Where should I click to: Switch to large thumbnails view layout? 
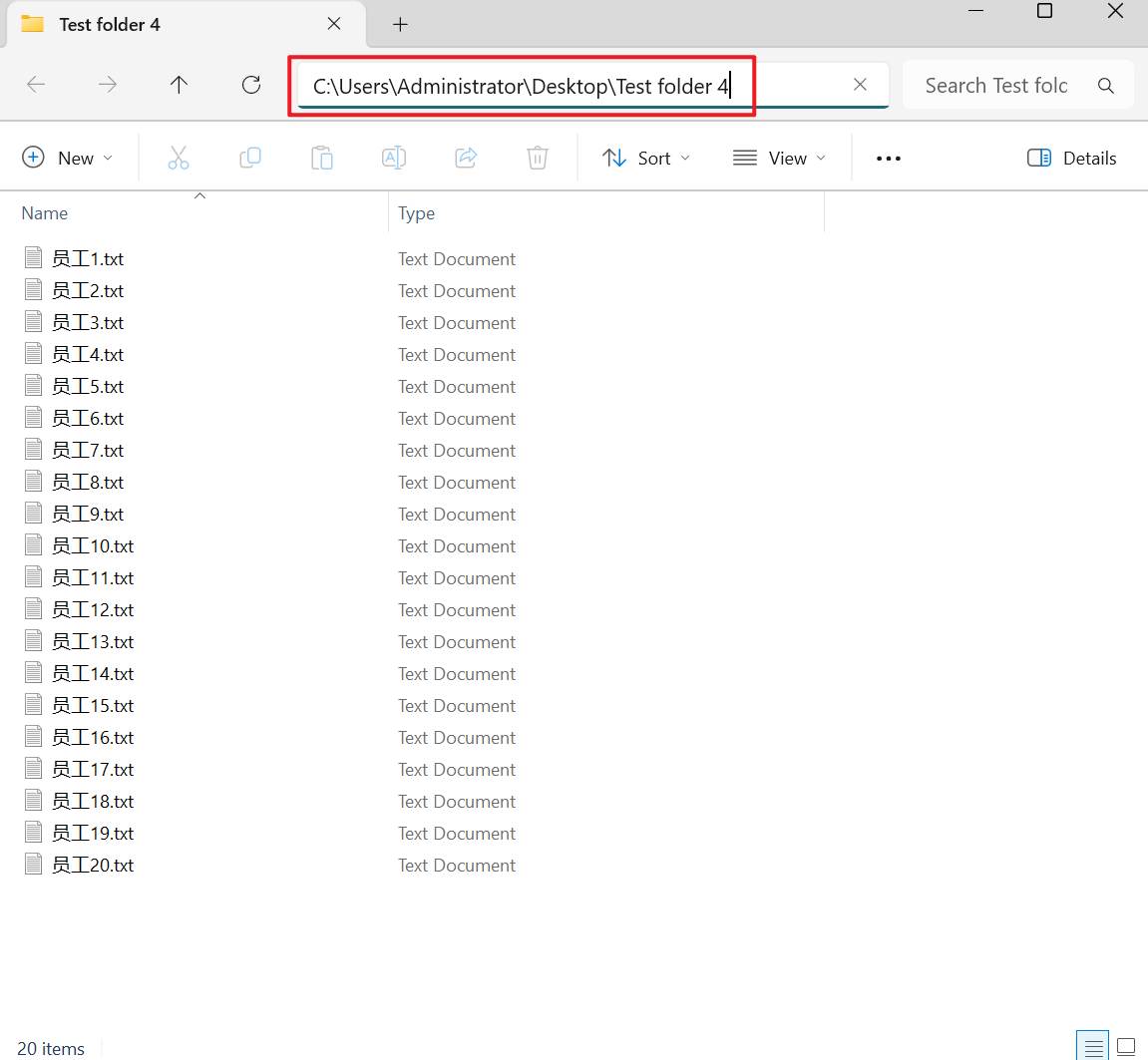click(x=1126, y=1047)
